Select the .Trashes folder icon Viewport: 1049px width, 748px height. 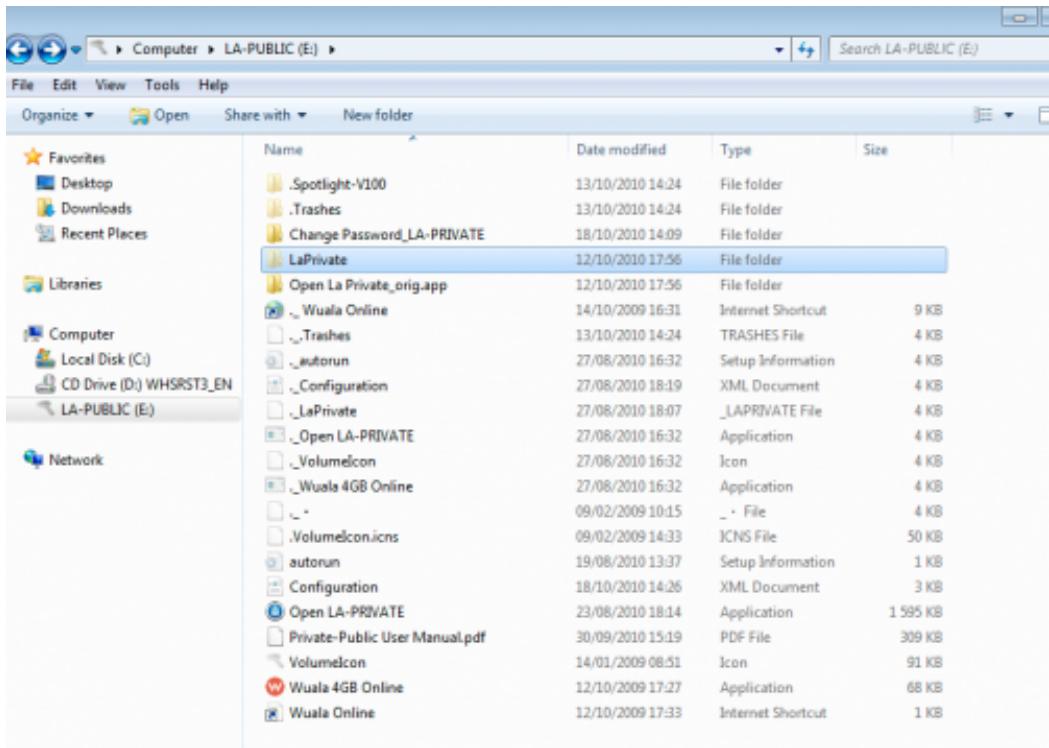[x=274, y=209]
